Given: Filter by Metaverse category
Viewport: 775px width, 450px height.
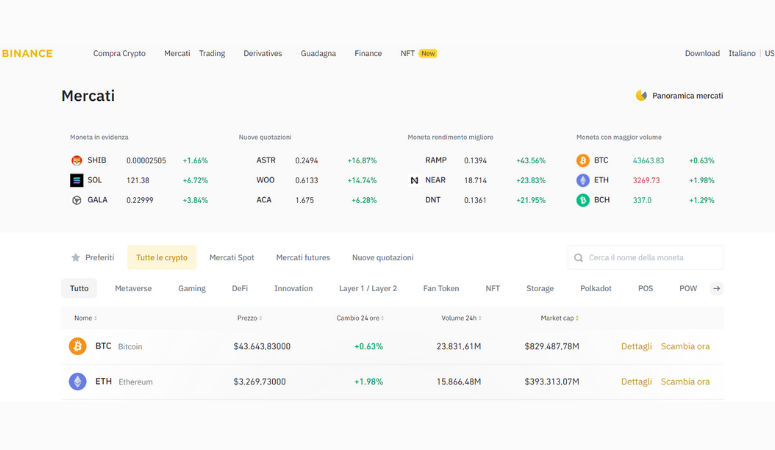Looking at the screenshot, I should coord(133,288).
